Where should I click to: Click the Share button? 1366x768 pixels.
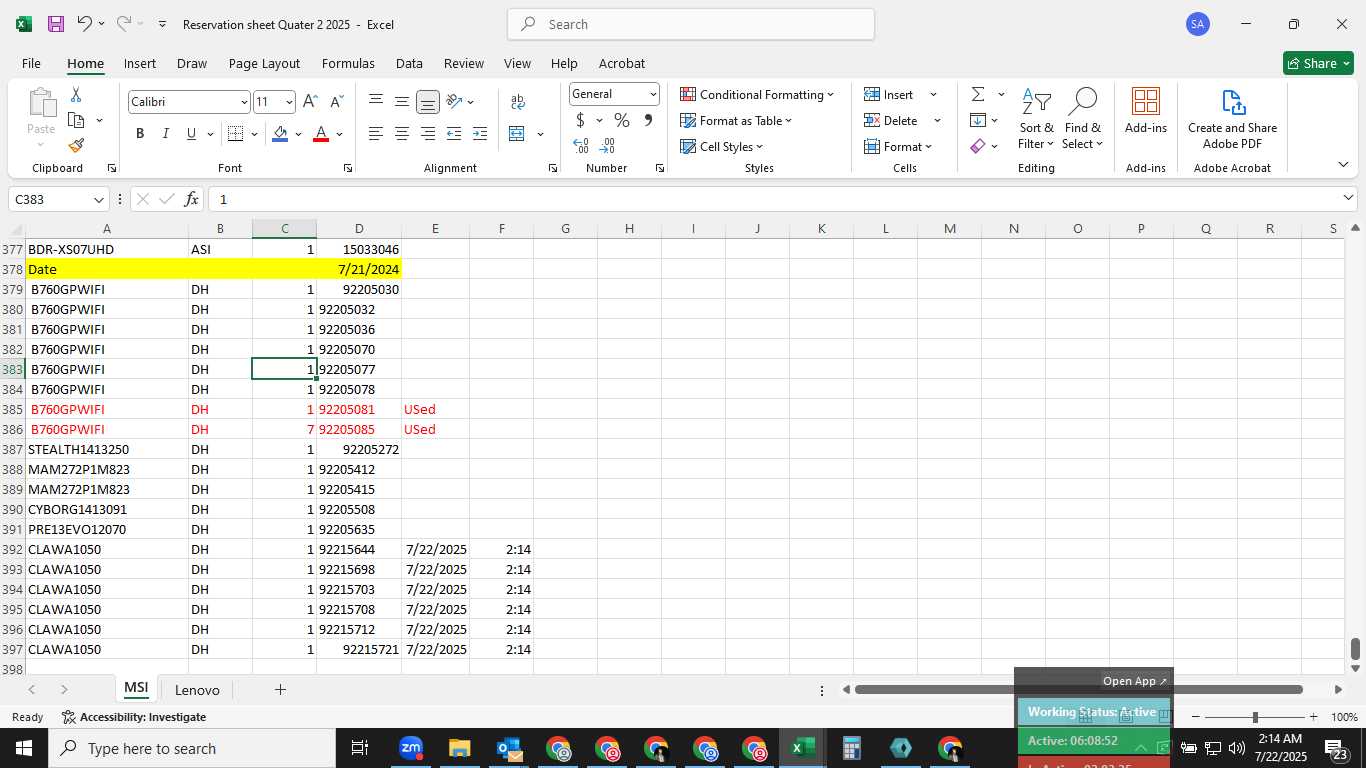coord(1318,63)
